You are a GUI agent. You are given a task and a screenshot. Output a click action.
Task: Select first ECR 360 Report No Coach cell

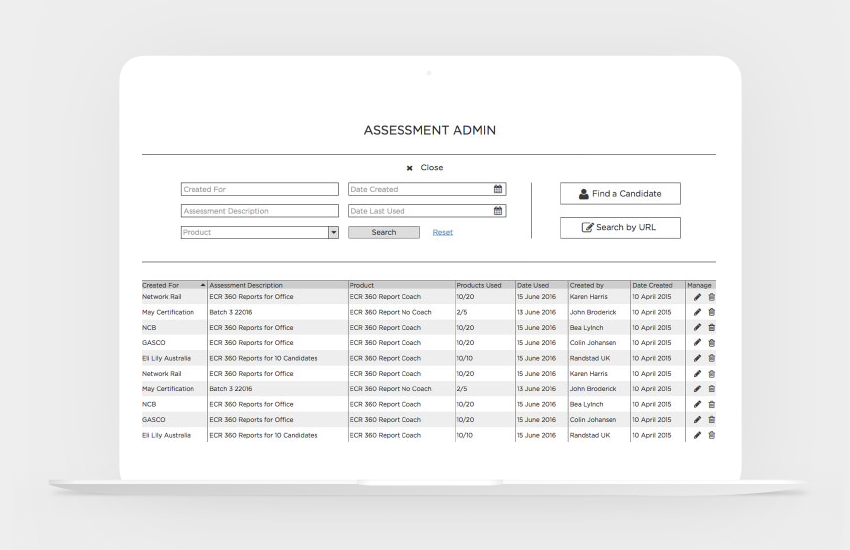[x=390, y=312]
